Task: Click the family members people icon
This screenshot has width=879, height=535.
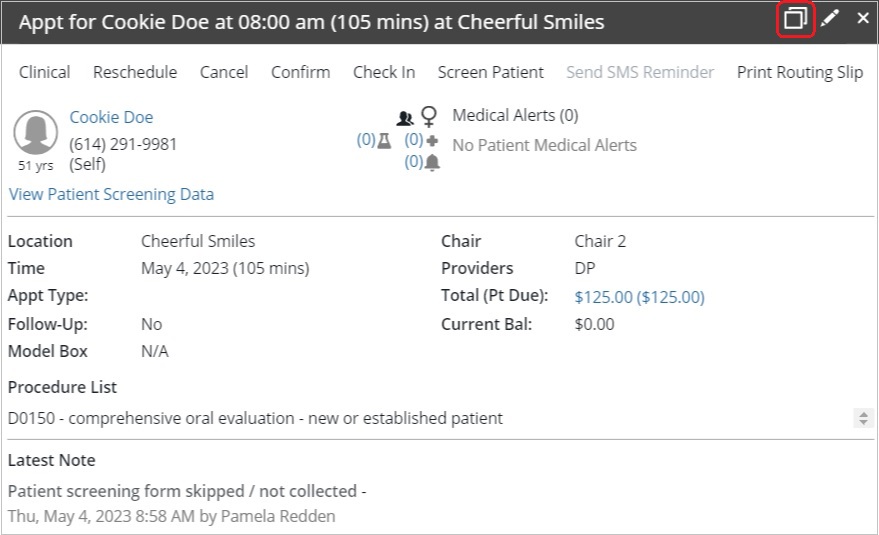Action: coord(405,118)
